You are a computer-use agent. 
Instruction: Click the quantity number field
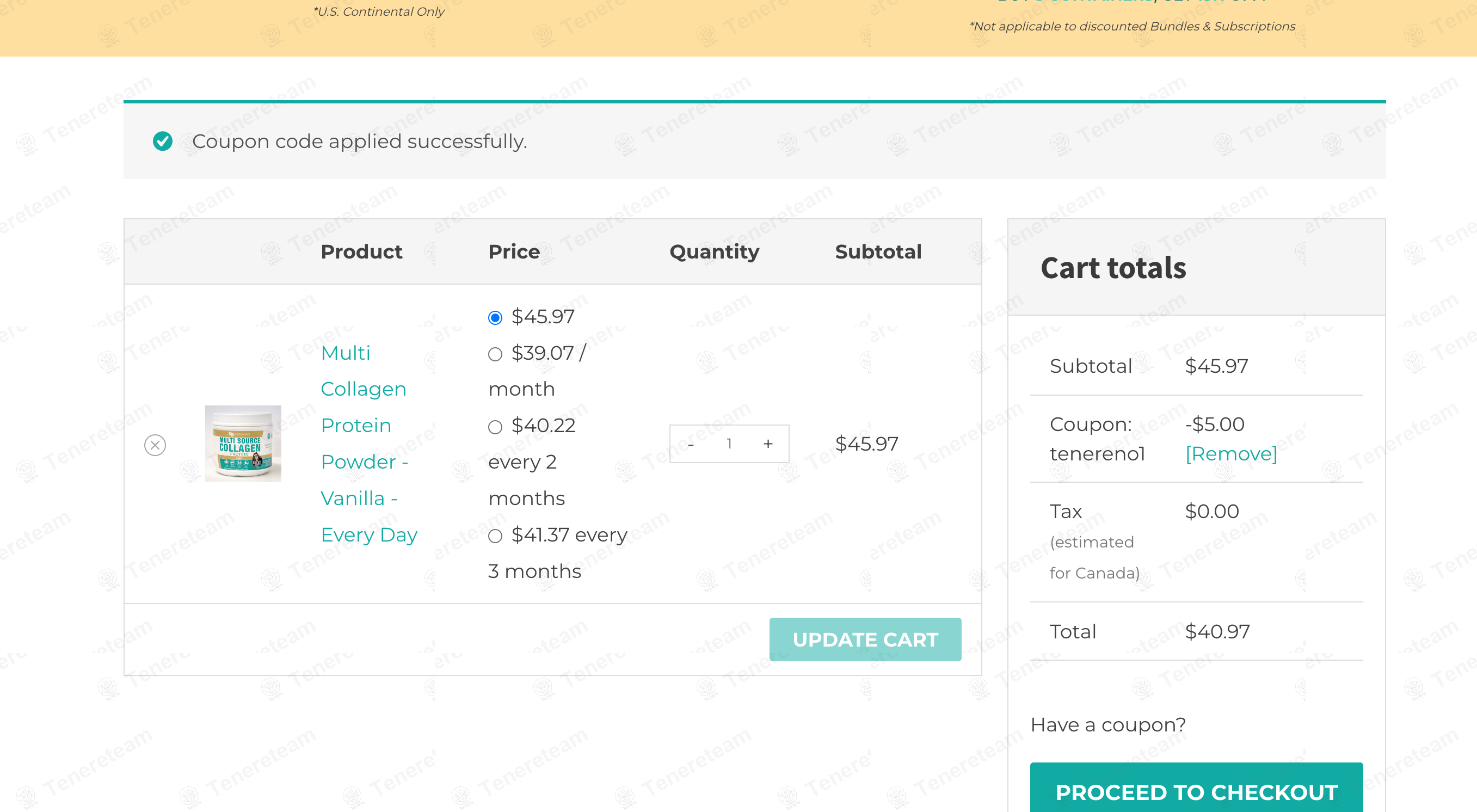[x=729, y=444]
